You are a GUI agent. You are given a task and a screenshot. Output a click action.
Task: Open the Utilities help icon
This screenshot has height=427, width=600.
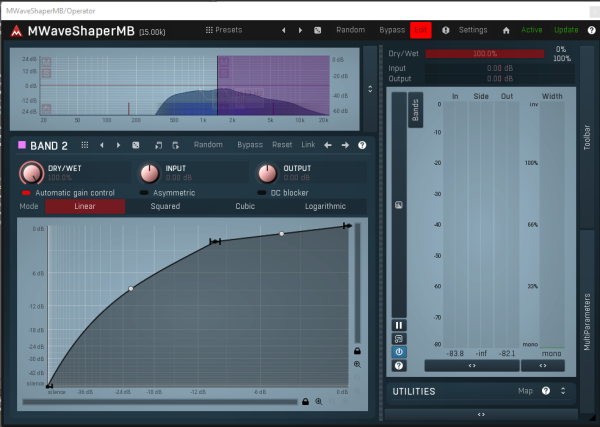click(546, 391)
